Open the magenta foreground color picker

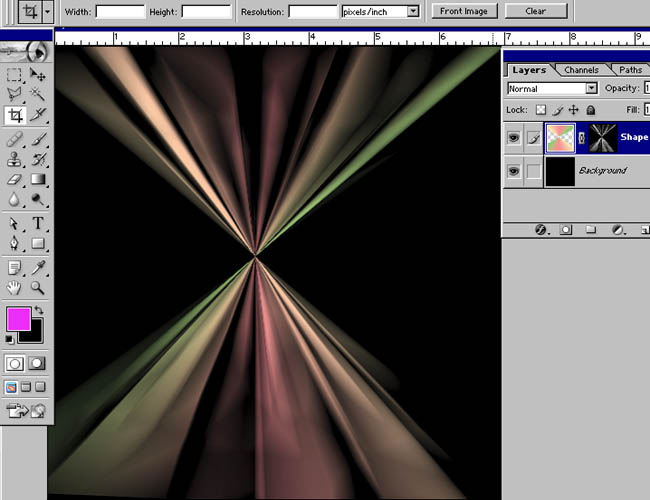19,319
